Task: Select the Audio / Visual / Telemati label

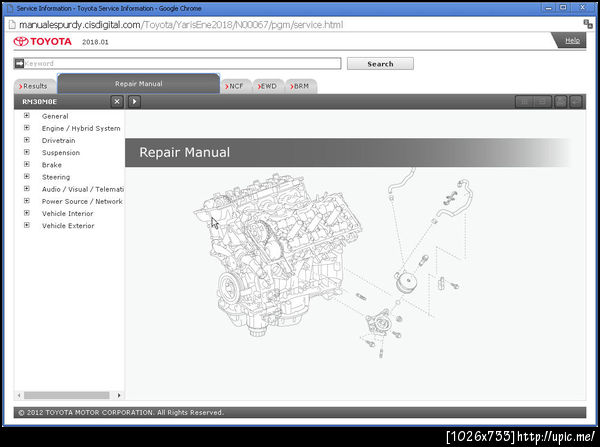Action: 83,189
